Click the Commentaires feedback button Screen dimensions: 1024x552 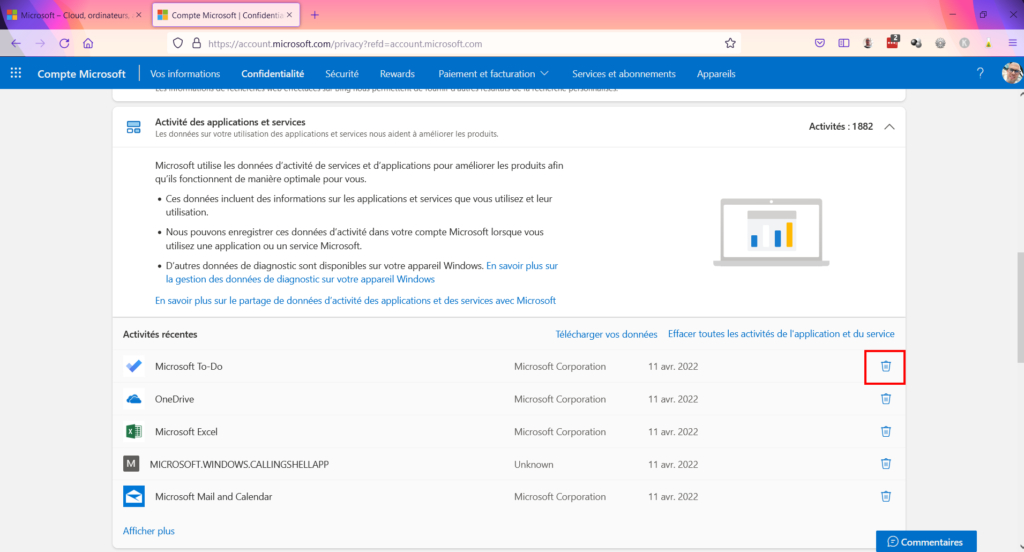[x=926, y=542]
